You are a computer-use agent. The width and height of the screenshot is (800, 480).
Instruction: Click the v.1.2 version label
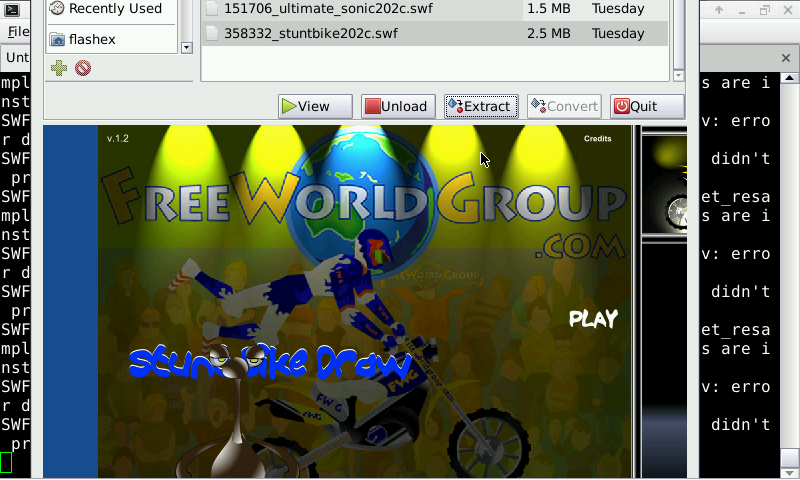pos(118,139)
